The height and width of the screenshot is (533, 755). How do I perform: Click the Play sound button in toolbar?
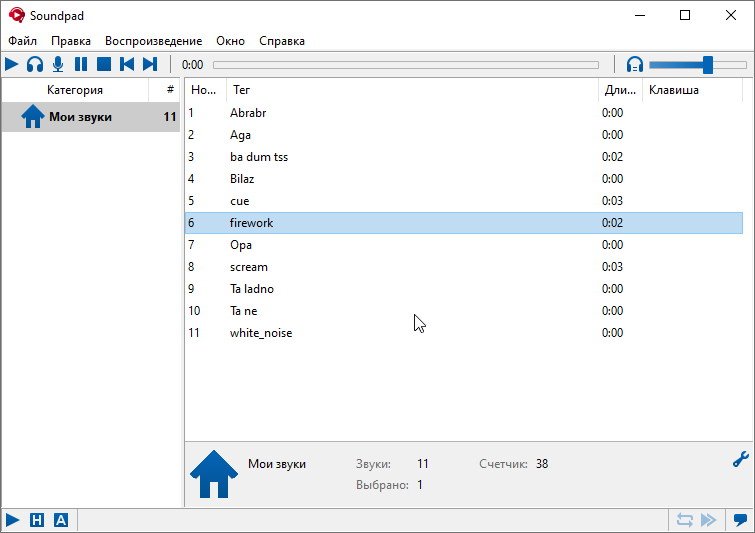click(x=12, y=64)
